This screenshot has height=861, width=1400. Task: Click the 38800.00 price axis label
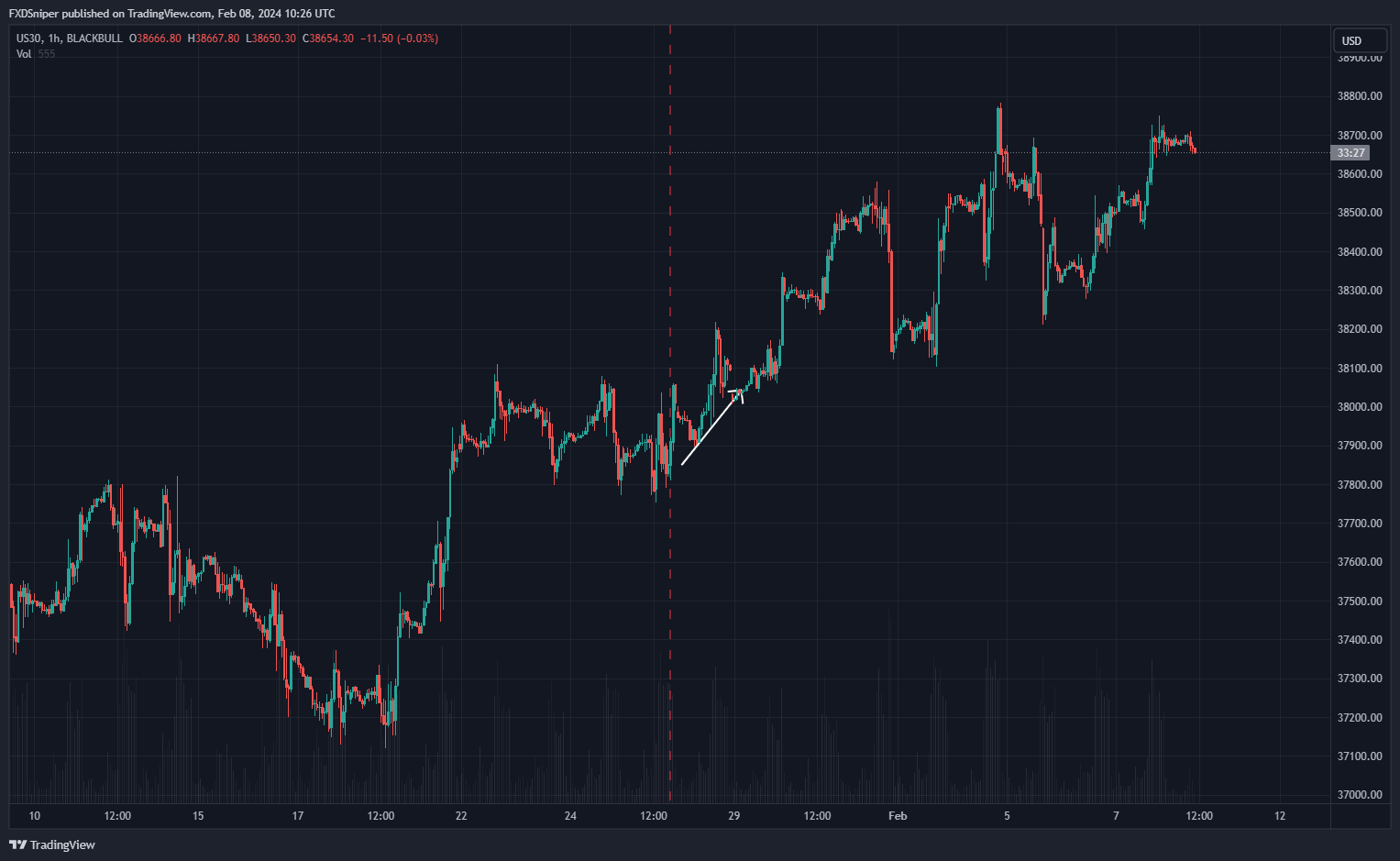pos(1359,96)
